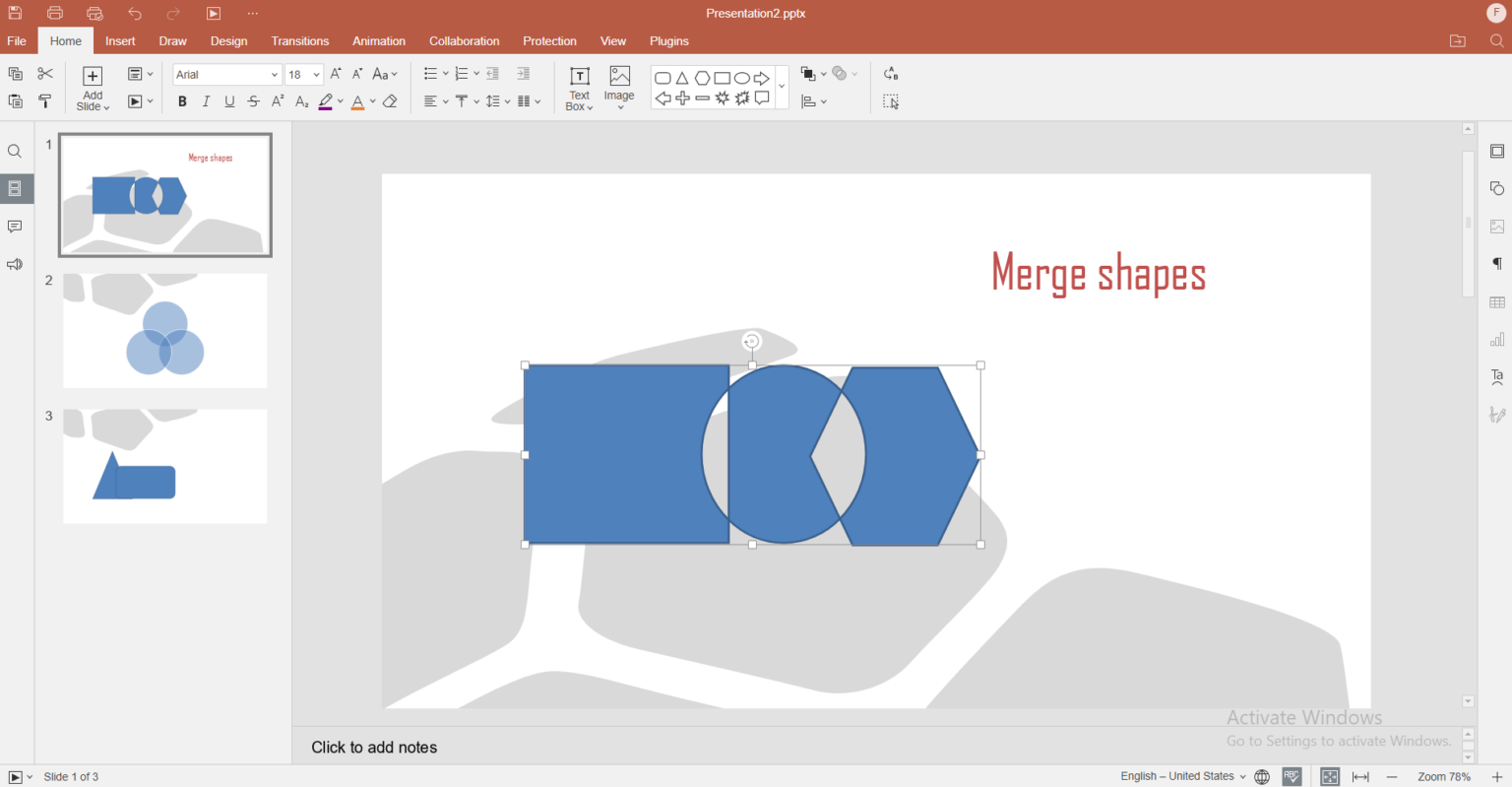Screen dimensions: 1512x787
Task: Increment font size
Action: pyautogui.click(x=336, y=74)
